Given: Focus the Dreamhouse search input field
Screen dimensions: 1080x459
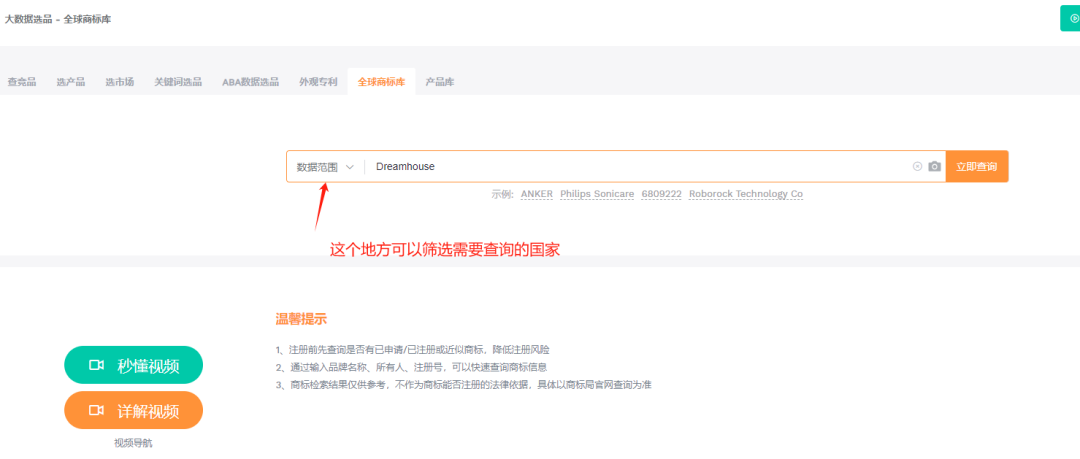Looking at the screenshot, I should [x=637, y=167].
